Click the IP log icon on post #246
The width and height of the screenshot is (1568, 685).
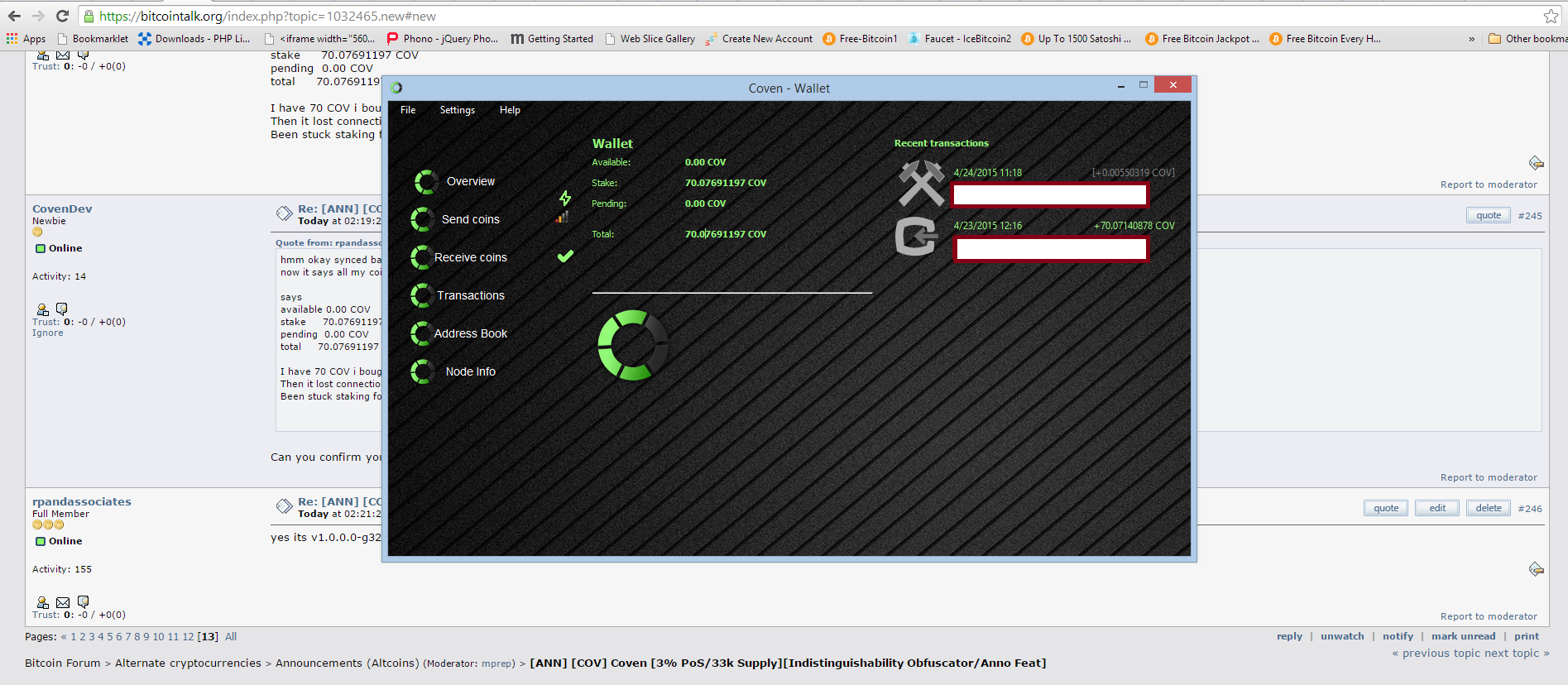(x=1536, y=569)
